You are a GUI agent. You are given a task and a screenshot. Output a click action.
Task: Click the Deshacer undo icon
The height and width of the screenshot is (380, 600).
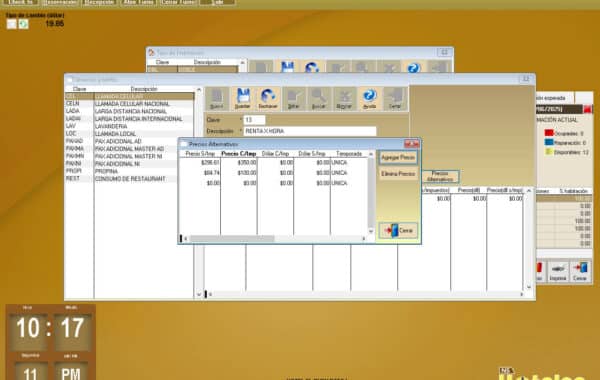point(268,99)
